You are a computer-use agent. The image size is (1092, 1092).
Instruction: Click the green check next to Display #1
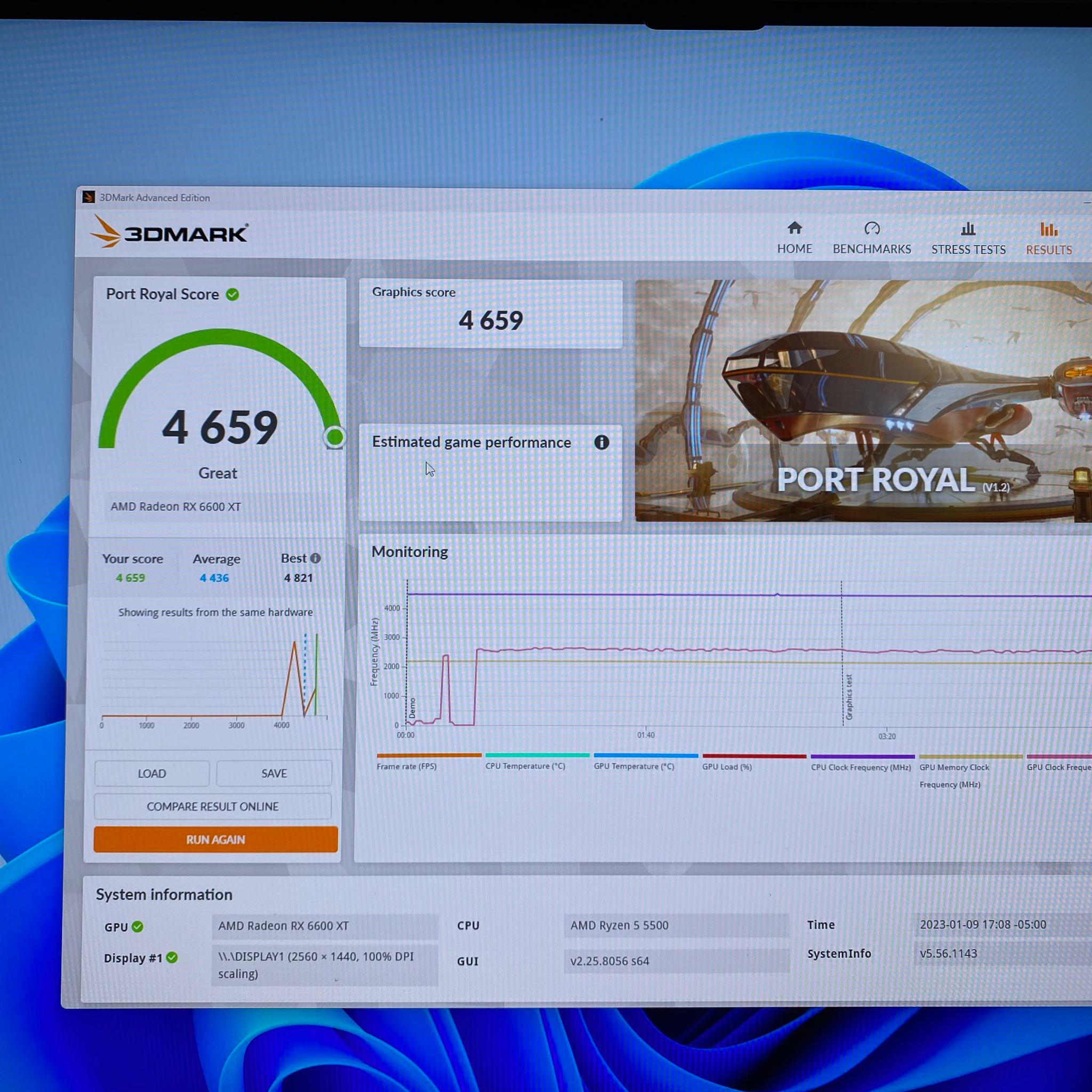[x=172, y=958]
